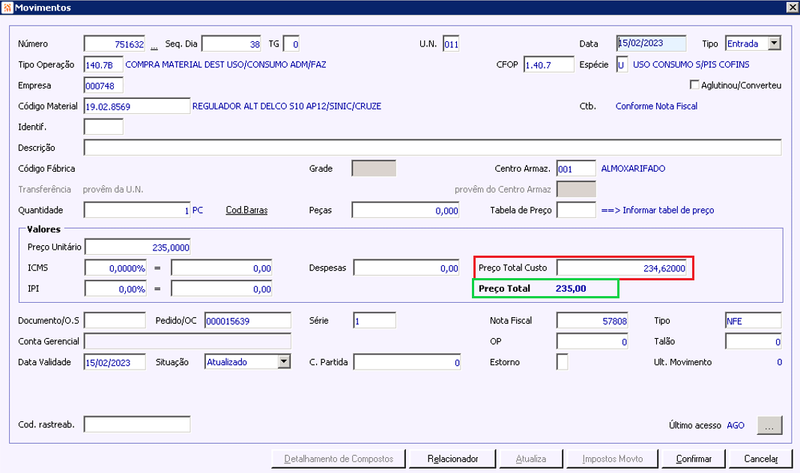Click the Centro Armaz. field 001

tap(576, 168)
